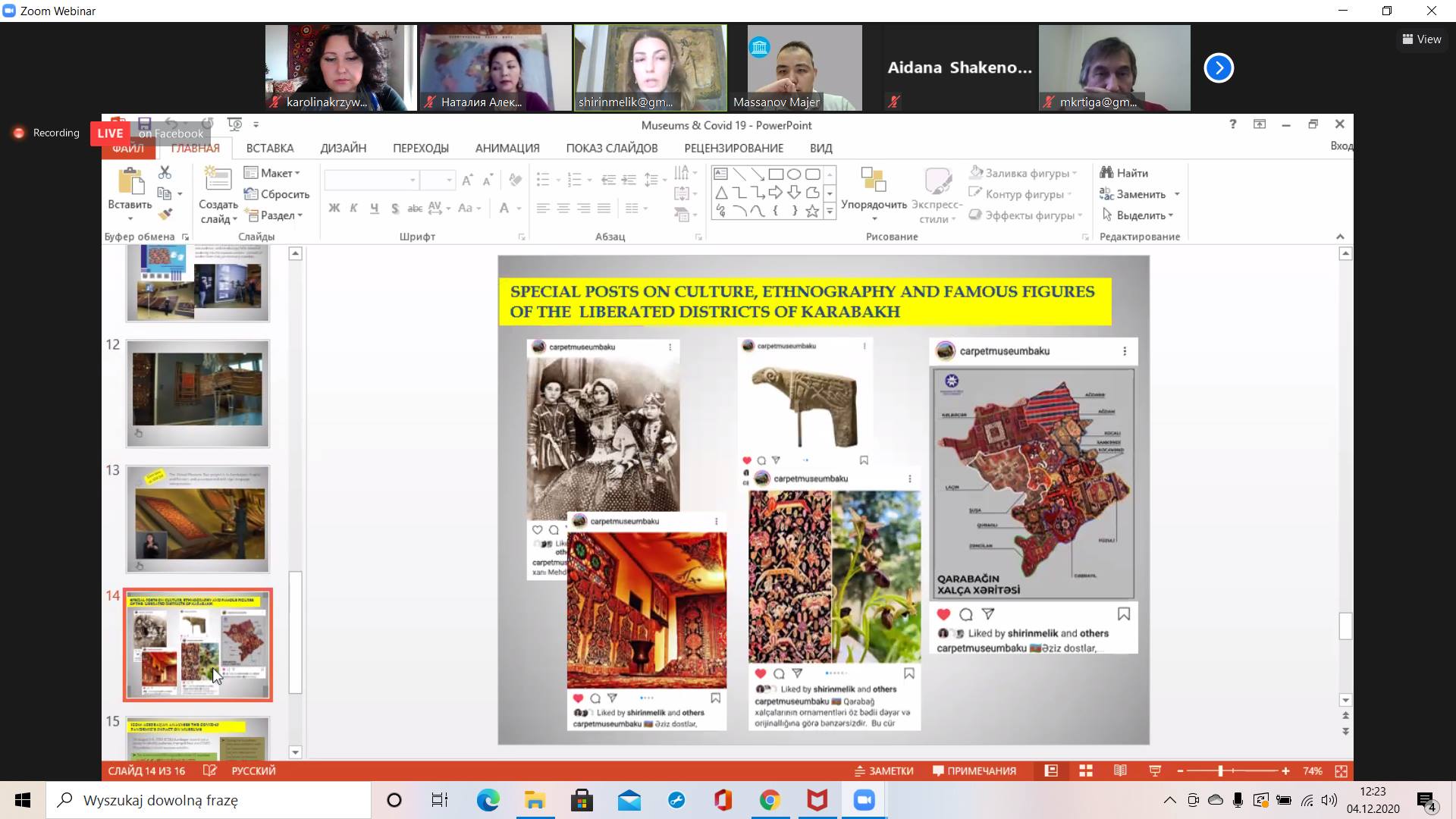
Task: Switch to the ПОКАЗ СЛАЙДОВ tab
Action: tap(612, 148)
